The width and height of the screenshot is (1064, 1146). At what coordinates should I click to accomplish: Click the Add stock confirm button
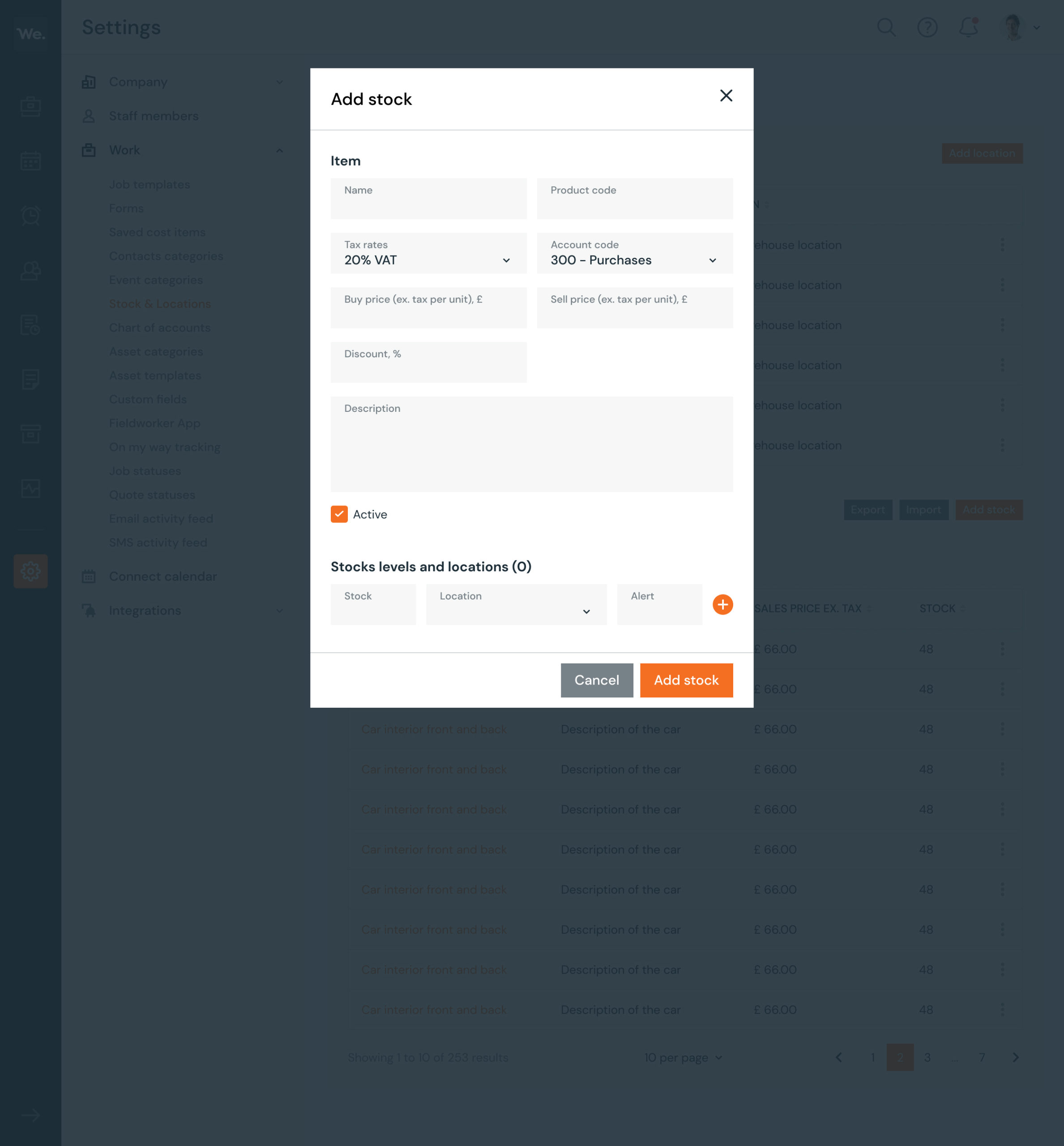[686, 680]
